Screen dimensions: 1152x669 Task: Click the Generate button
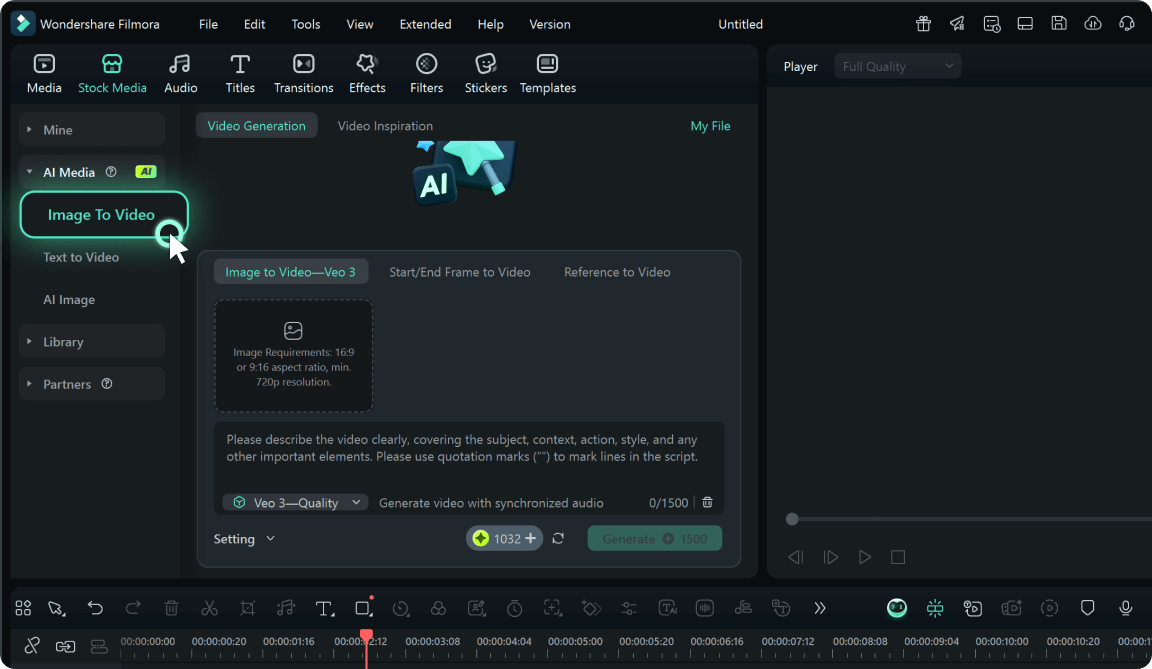pyautogui.click(x=655, y=538)
